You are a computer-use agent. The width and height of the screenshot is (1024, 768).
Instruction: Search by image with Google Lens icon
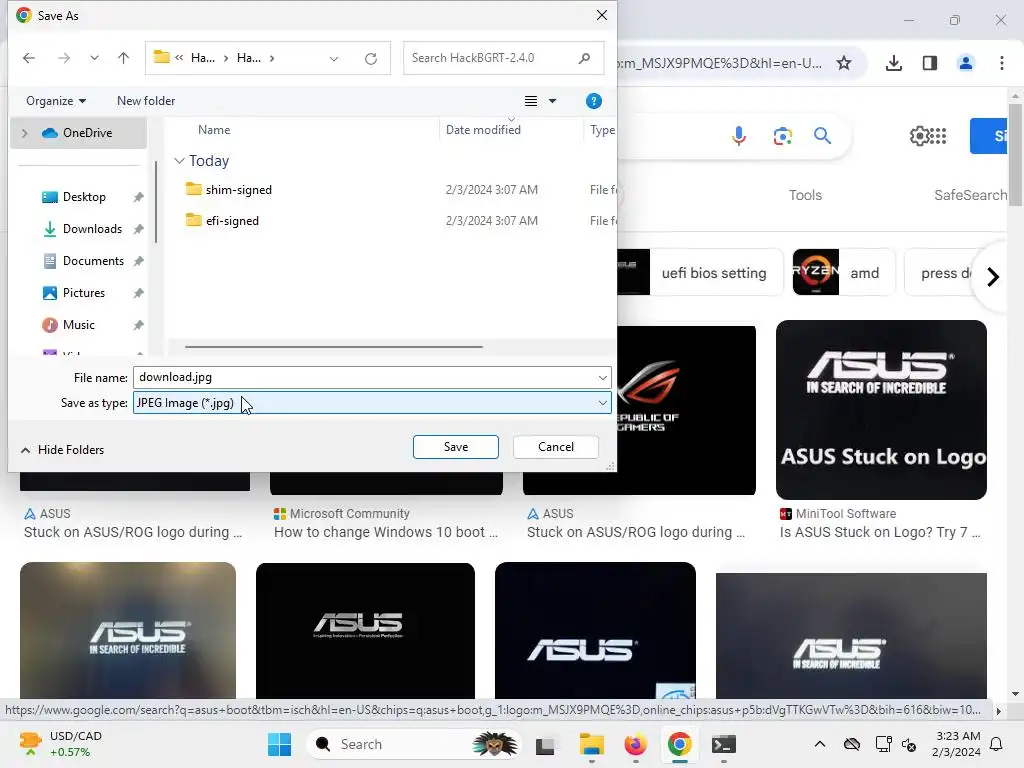pos(782,136)
